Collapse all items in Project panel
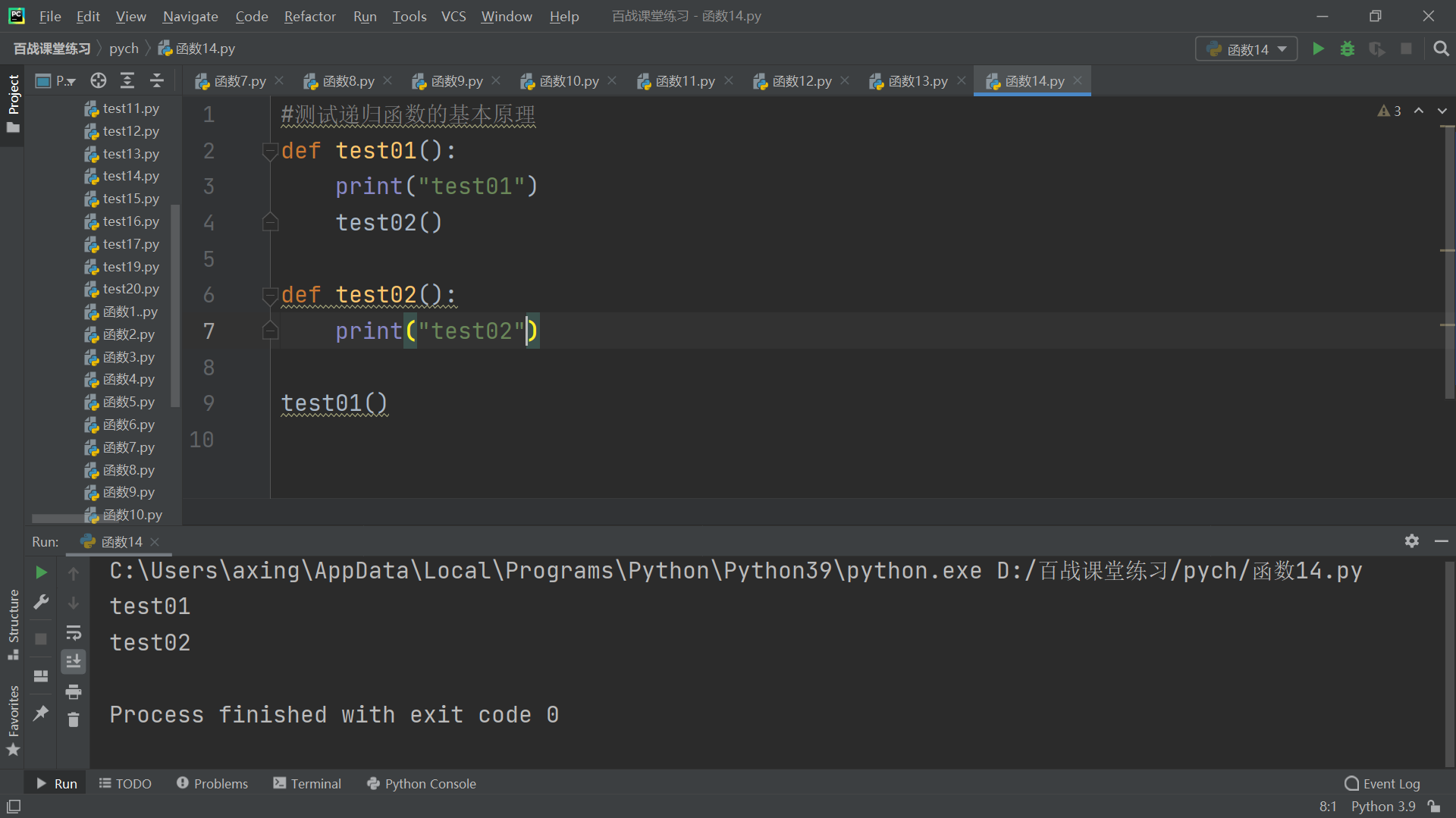 (x=157, y=80)
